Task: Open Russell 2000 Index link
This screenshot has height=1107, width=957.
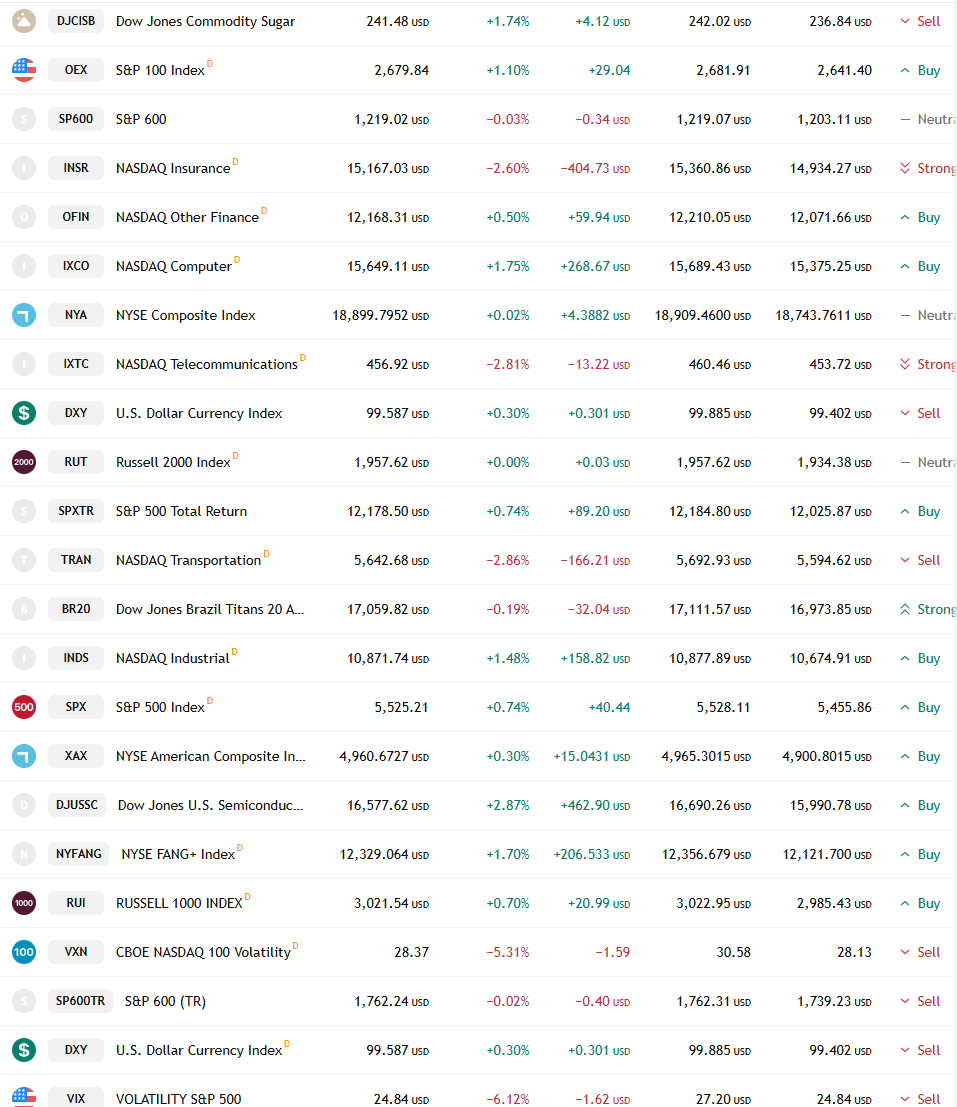Action: point(173,462)
